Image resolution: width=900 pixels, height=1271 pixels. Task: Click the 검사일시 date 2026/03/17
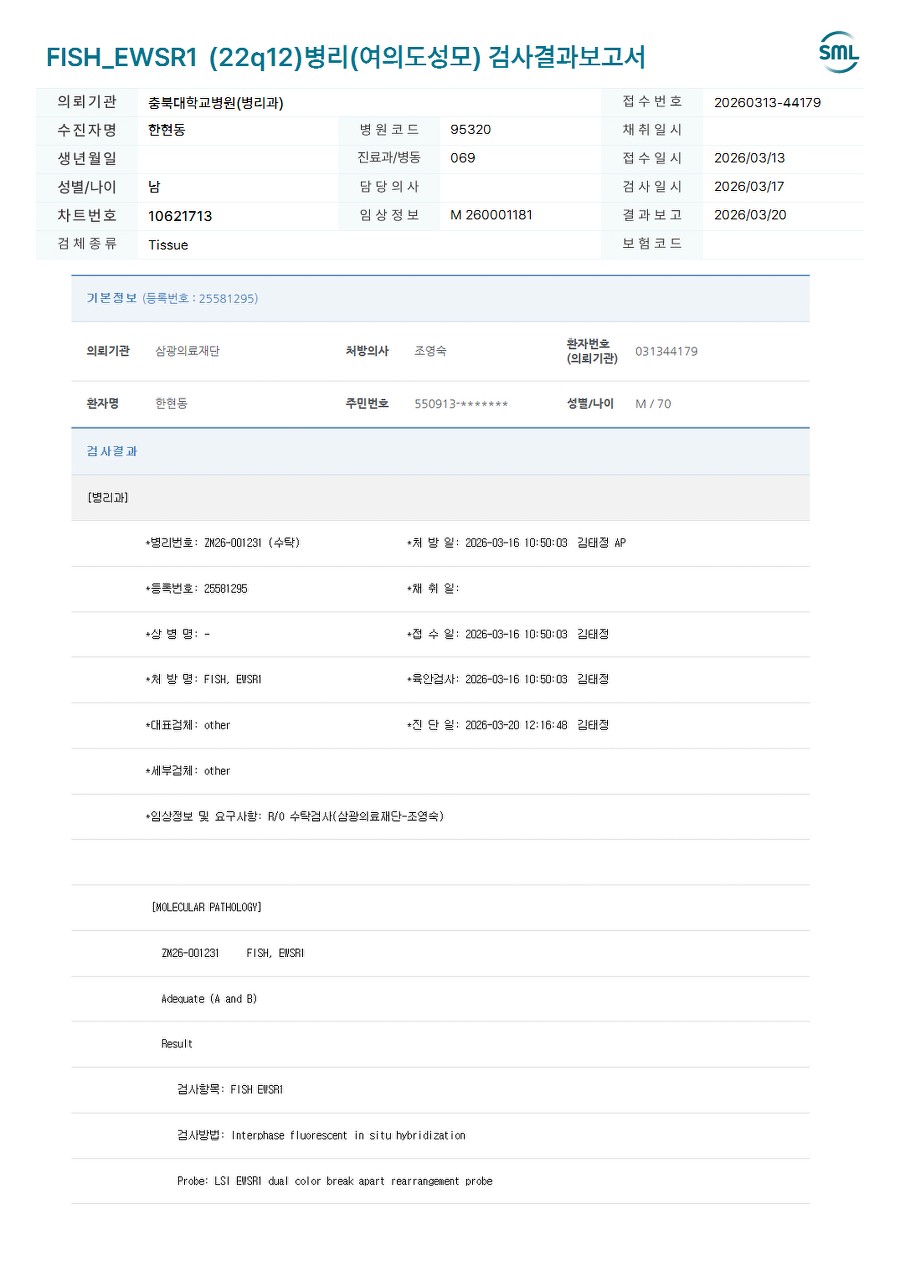(750, 187)
